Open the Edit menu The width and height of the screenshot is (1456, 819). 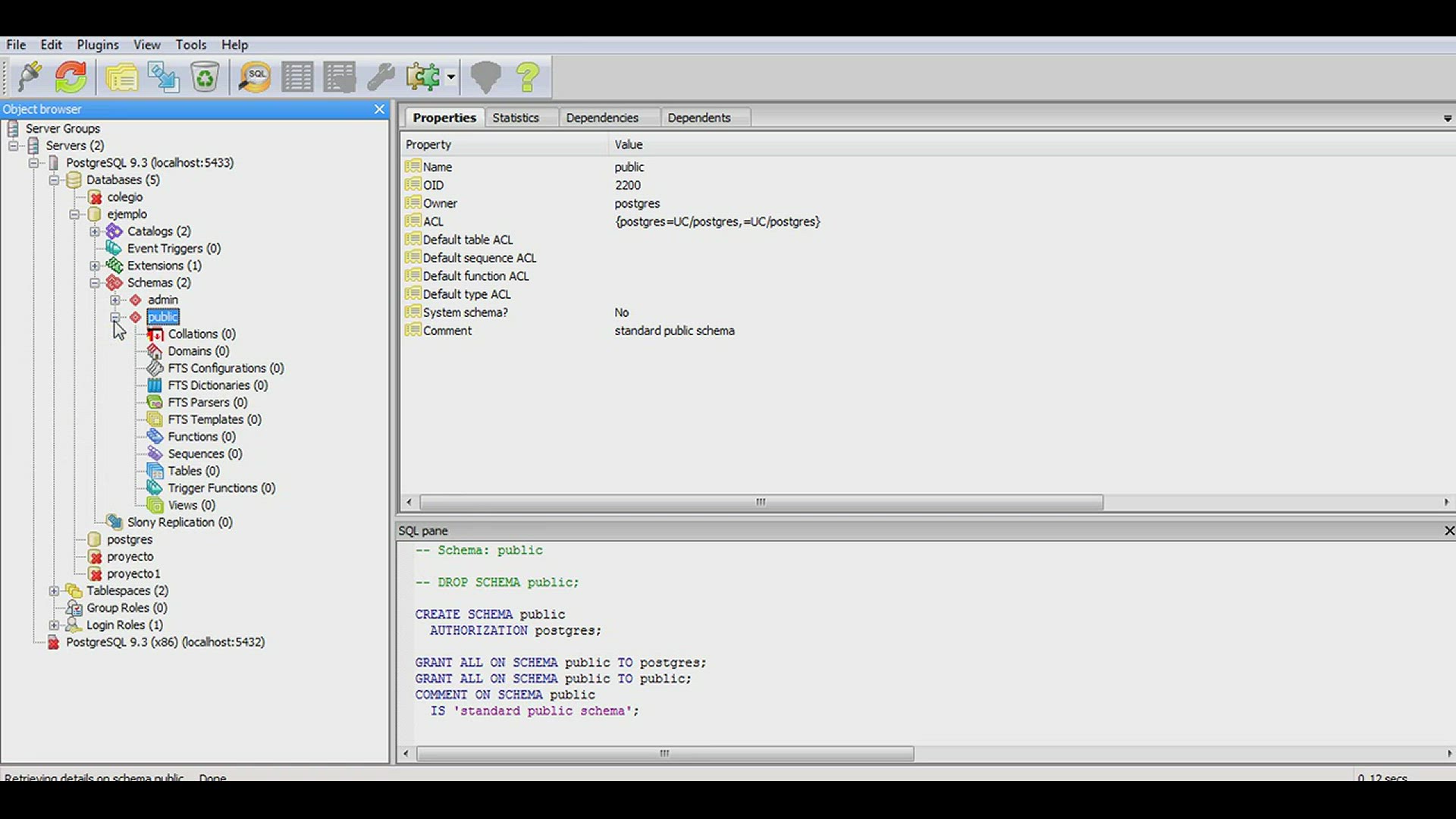tap(51, 45)
